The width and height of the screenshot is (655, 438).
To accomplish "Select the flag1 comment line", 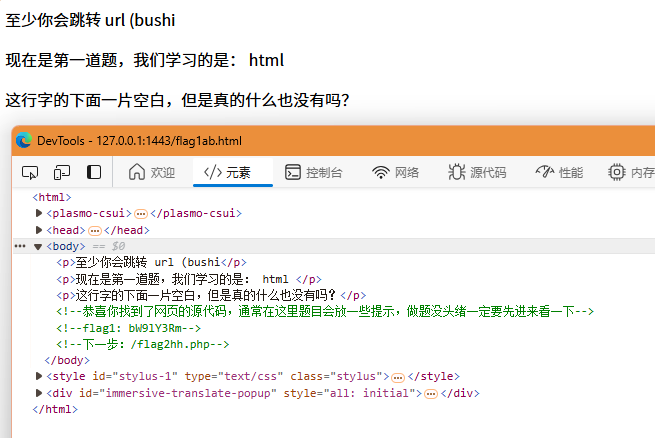I will 129,328.
